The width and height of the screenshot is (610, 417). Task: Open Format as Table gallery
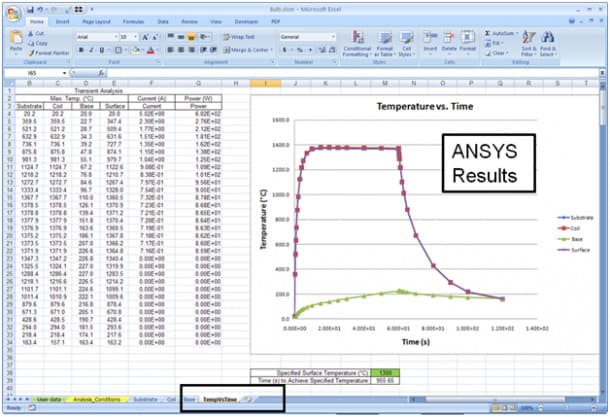coord(385,44)
